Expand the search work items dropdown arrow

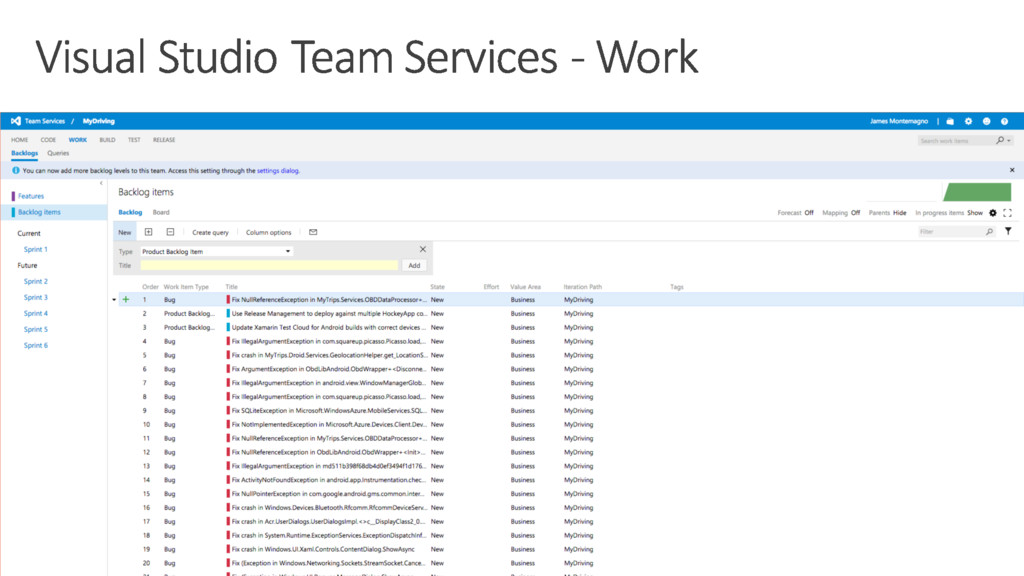(1009, 141)
